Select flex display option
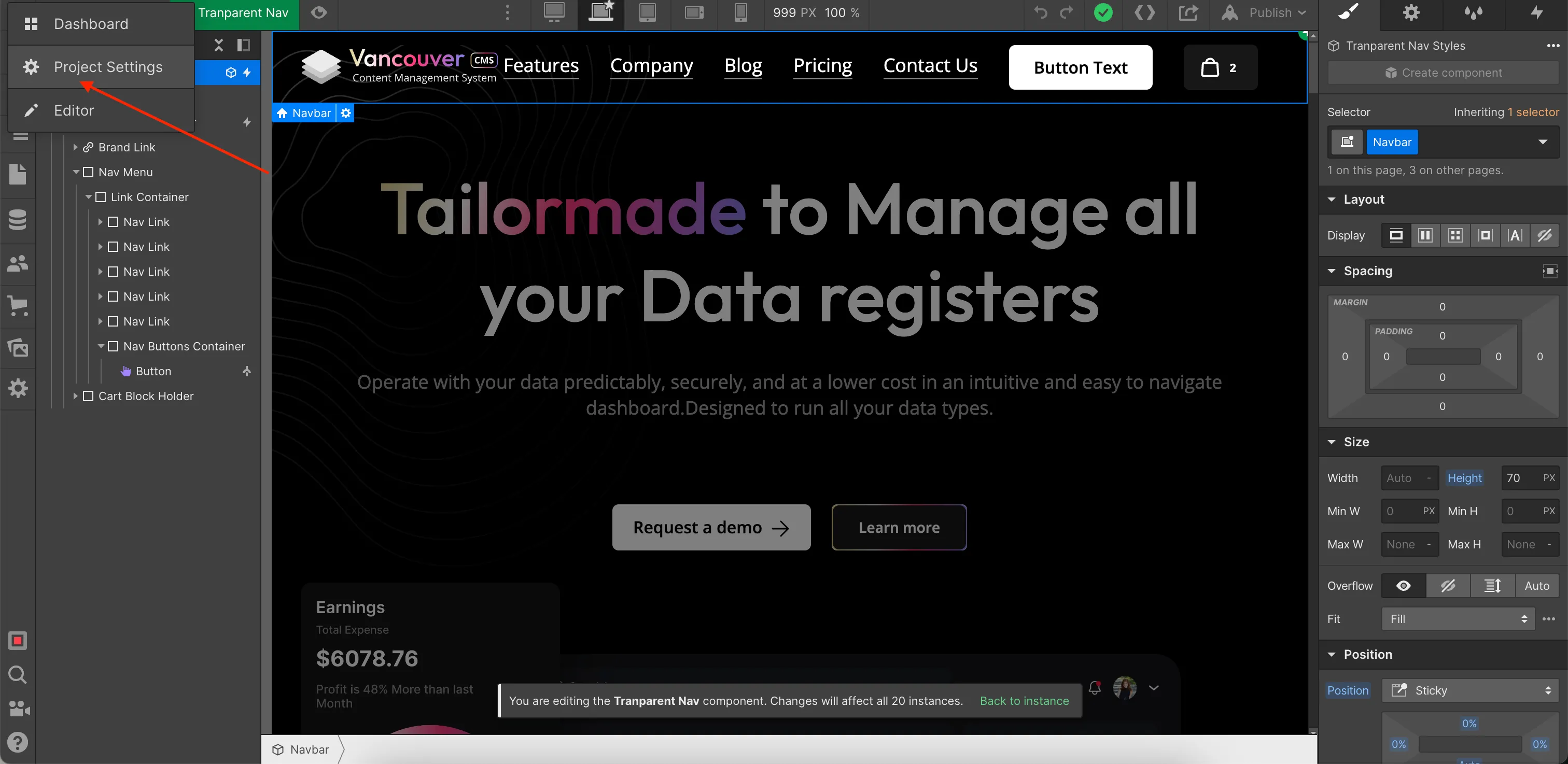Screen dimensions: 1568x764 (1425, 235)
